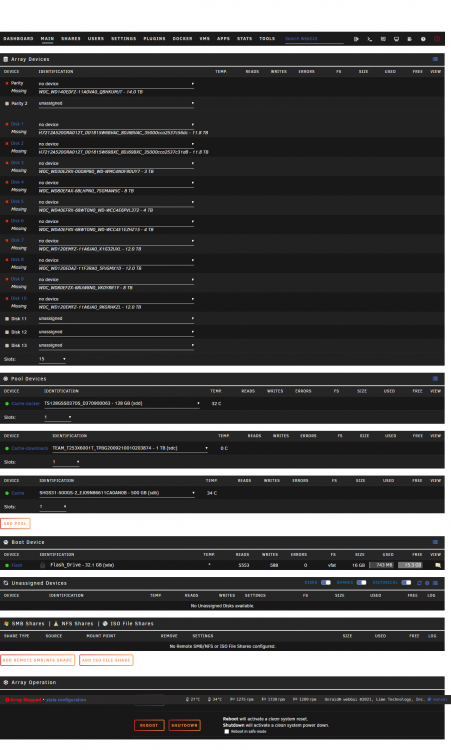Image resolution: width=451 pixels, height=750 pixels.
Task: Click the Array Operation section gear icon
Action: [6, 683]
